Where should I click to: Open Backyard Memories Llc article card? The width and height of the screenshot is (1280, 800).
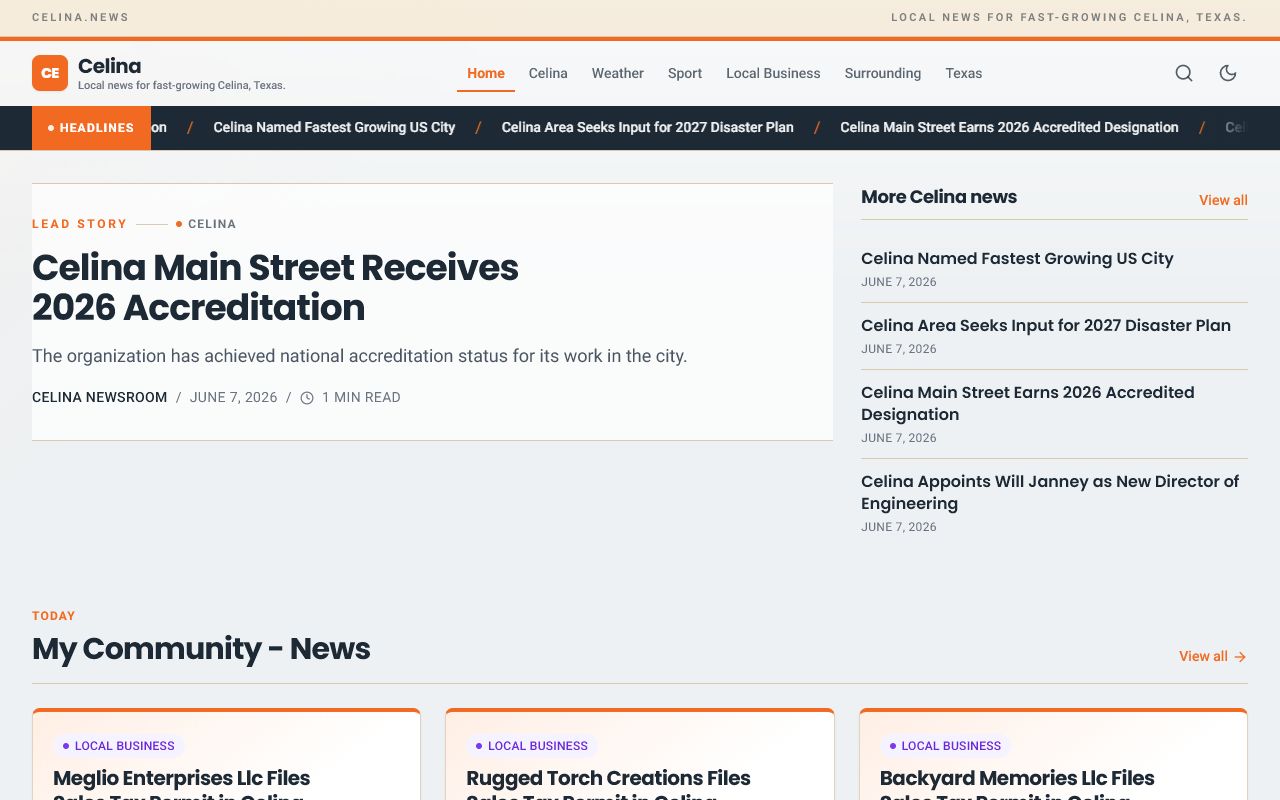pos(1053,755)
